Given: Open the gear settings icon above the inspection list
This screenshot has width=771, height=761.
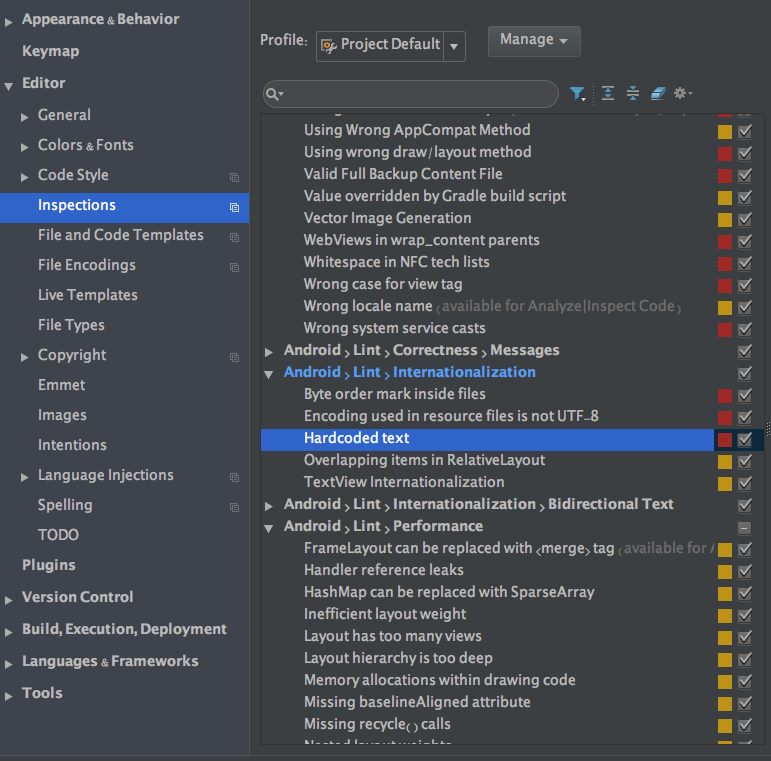Looking at the screenshot, I should click(682, 94).
